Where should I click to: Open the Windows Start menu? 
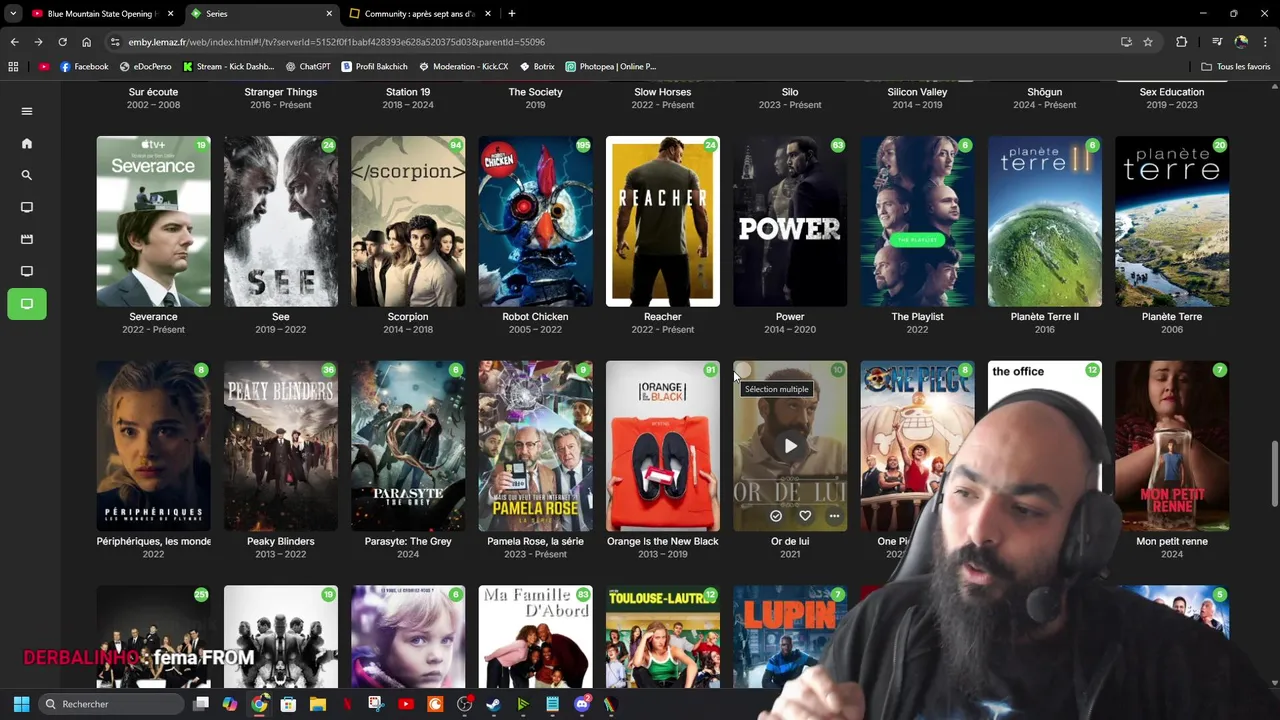pyautogui.click(x=21, y=704)
